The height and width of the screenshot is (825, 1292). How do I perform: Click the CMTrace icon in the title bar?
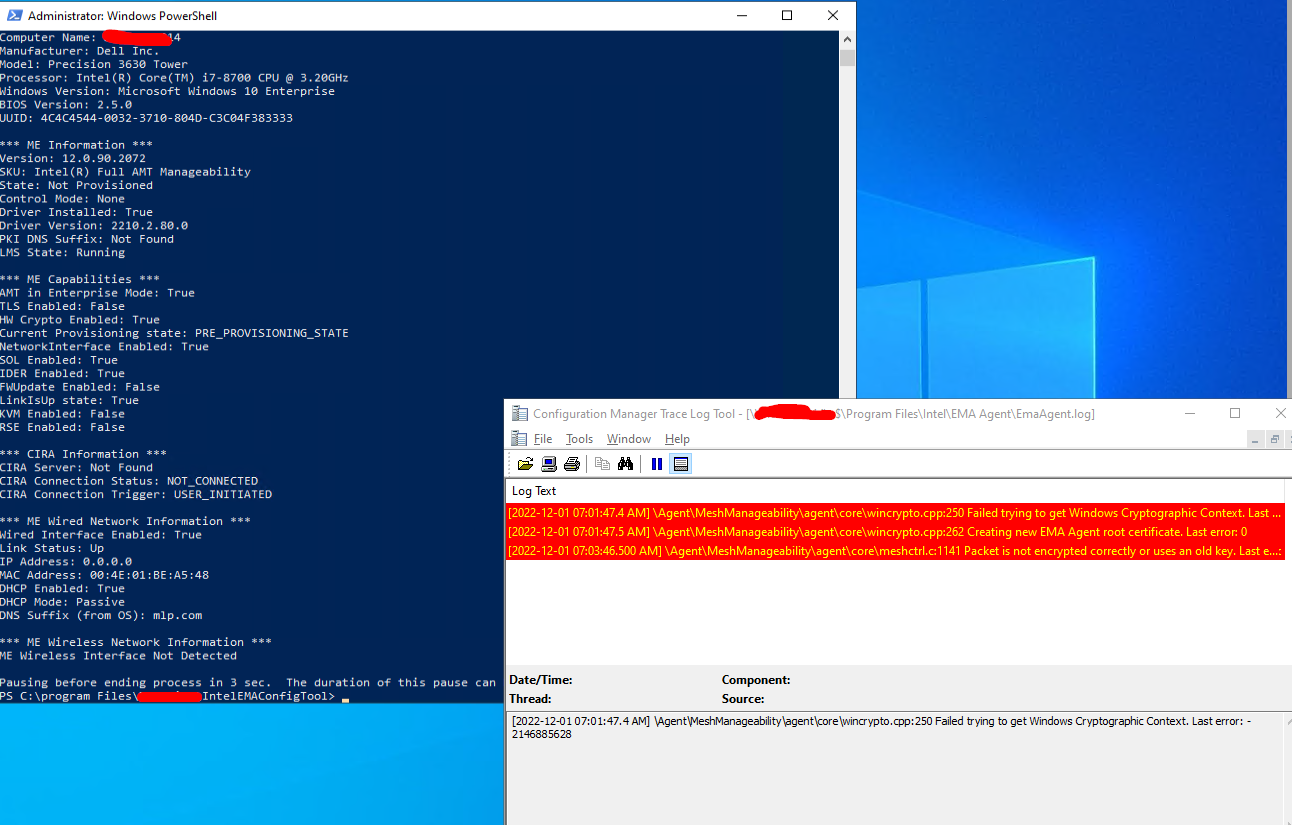point(519,413)
